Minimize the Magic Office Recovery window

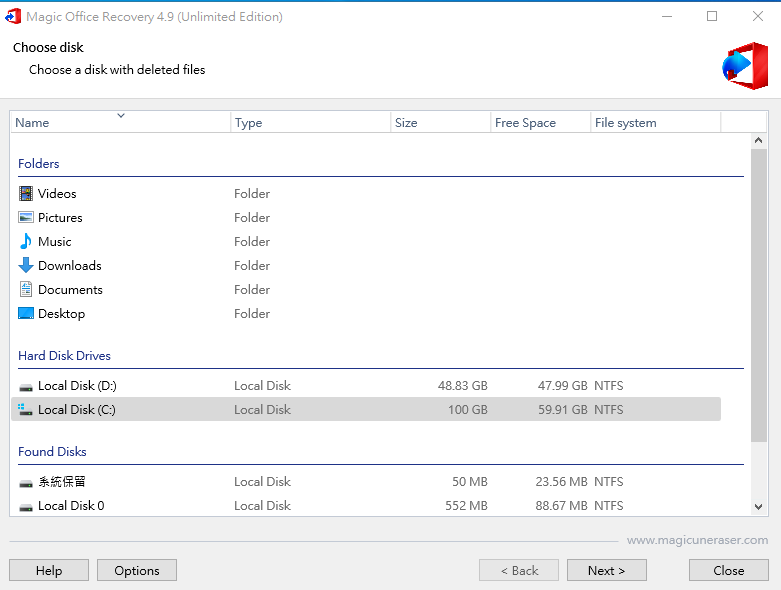point(667,16)
